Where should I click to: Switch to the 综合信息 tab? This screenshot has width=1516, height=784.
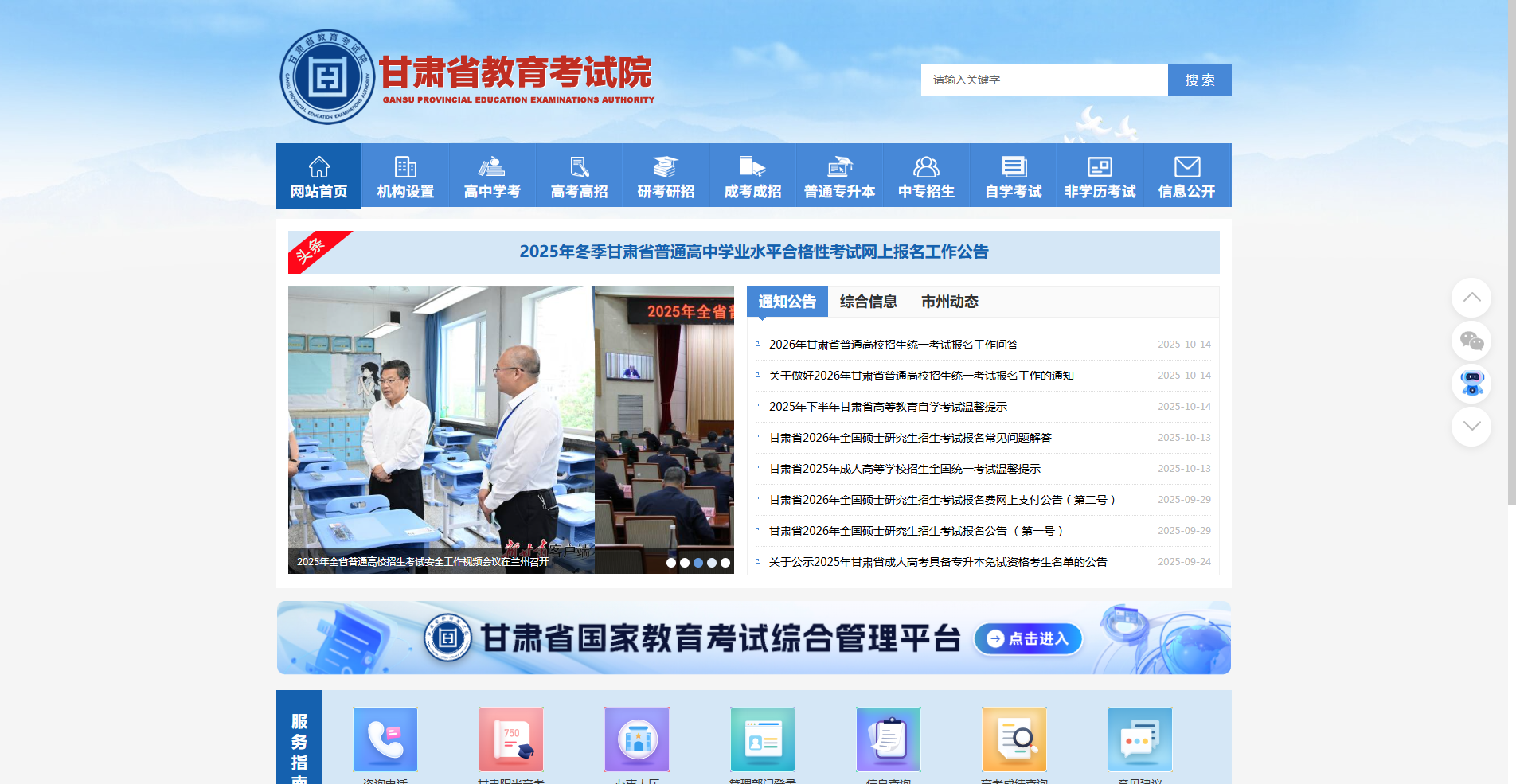868,302
